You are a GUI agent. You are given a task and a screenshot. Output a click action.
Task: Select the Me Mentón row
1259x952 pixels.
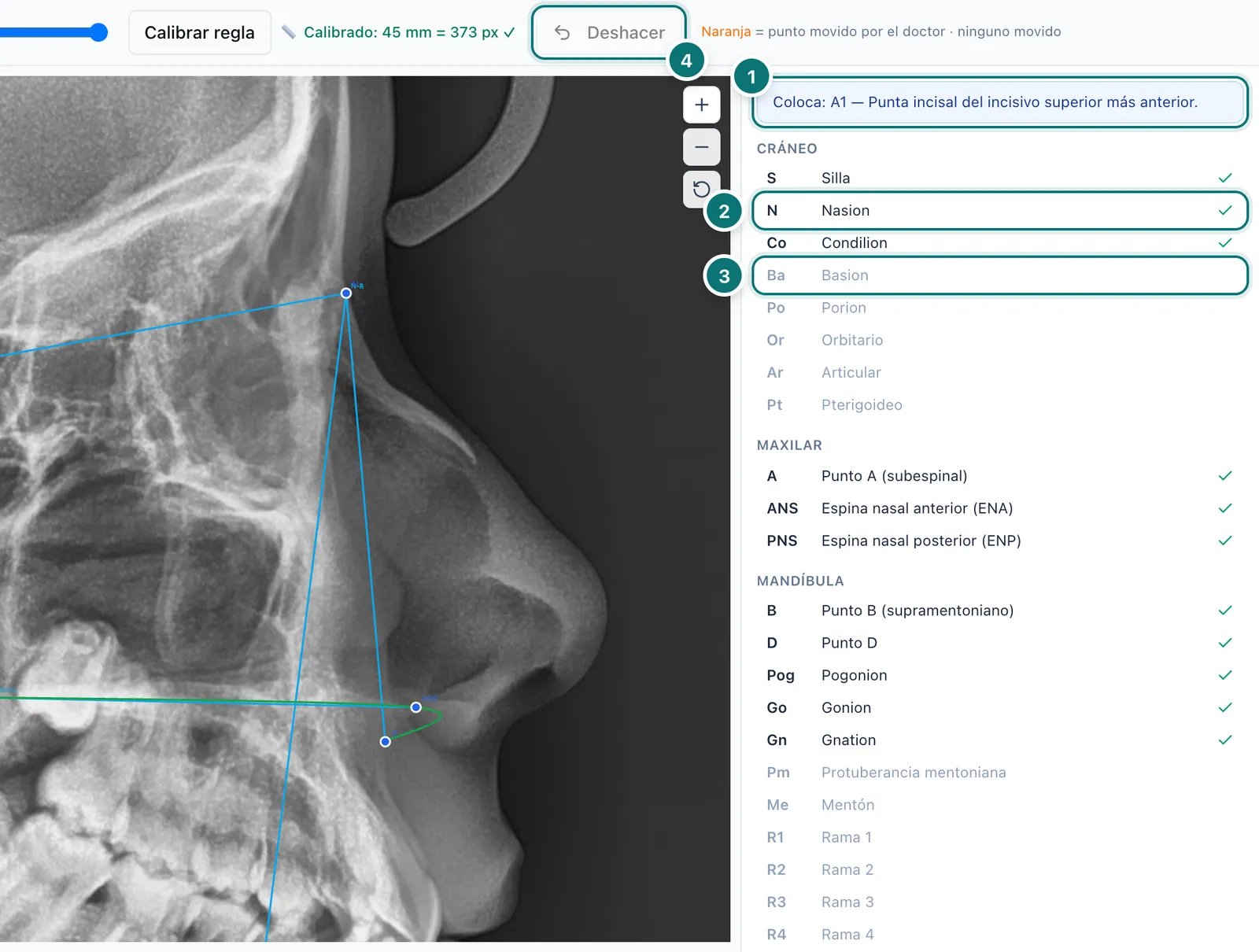pyautogui.click(x=999, y=805)
